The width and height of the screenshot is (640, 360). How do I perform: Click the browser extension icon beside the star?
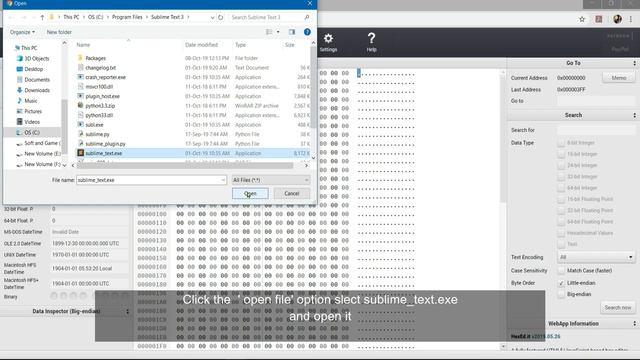pyautogui.click(x=599, y=19)
